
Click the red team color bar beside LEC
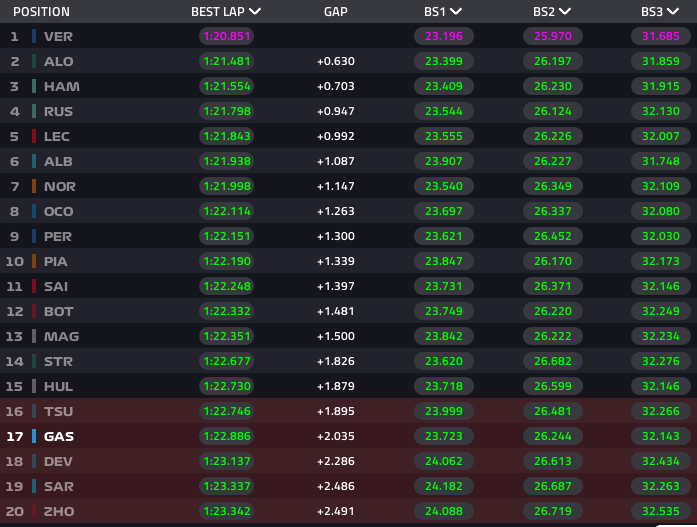click(x=34, y=136)
